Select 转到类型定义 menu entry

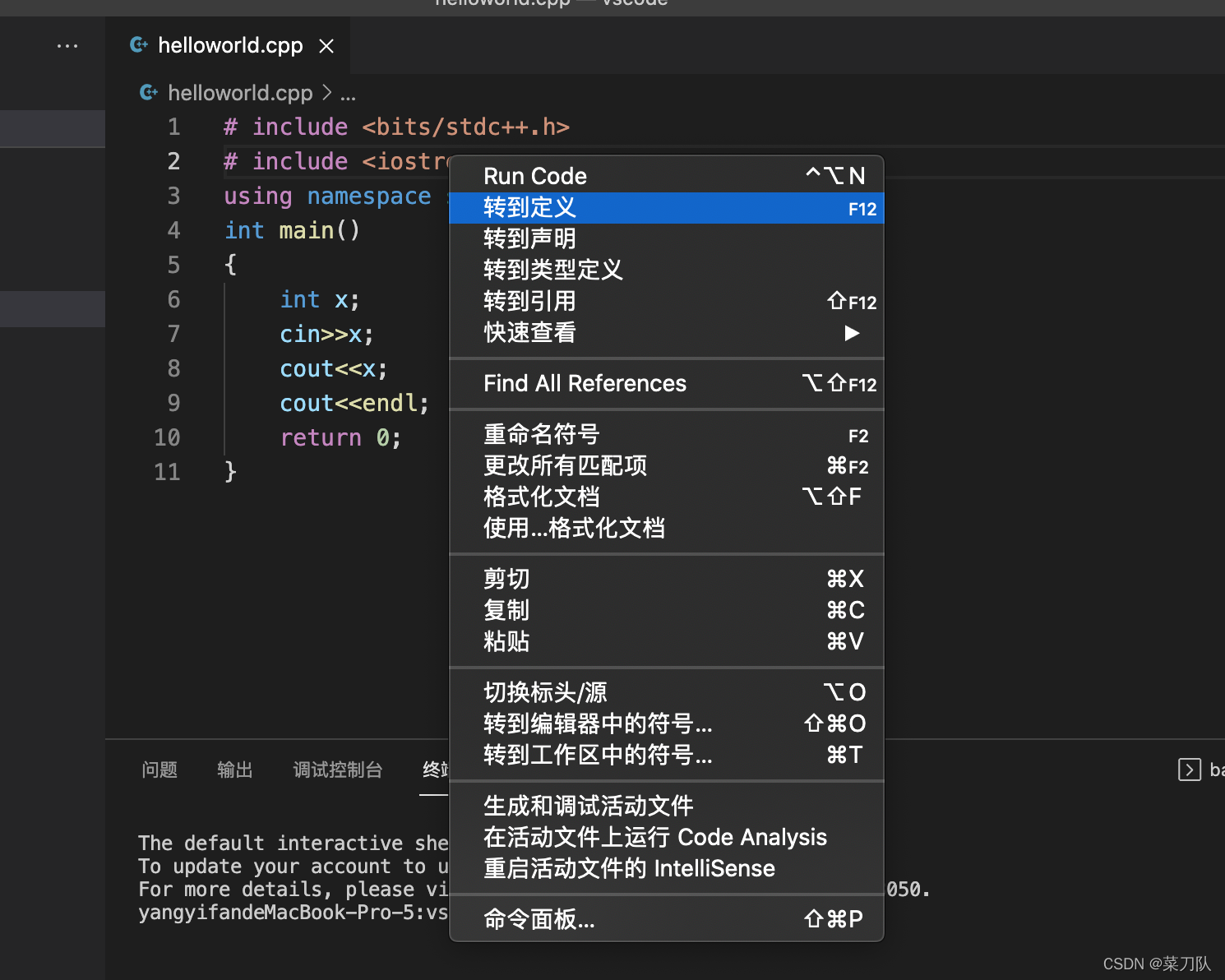pyautogui.click(x=667, y=270)
